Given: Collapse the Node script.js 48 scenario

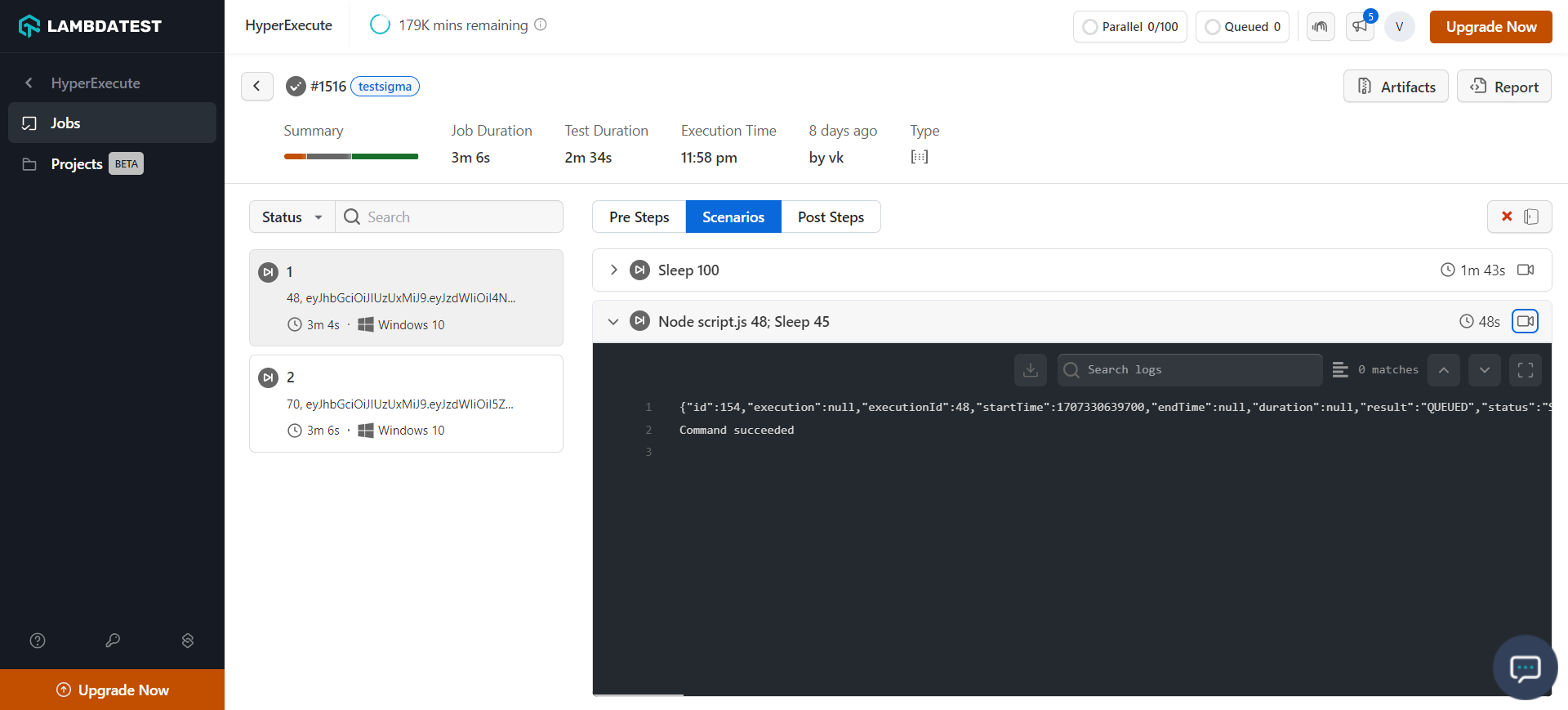Looking at the screenshot, I should pos(613,322).
